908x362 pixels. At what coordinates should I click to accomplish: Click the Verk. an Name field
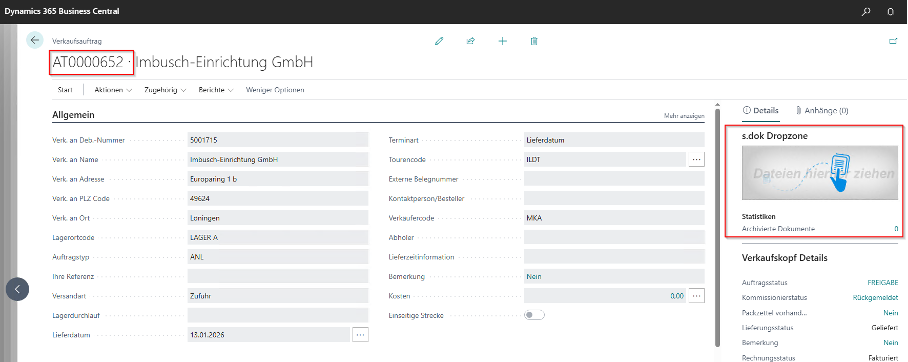click(x=278, y=159)
